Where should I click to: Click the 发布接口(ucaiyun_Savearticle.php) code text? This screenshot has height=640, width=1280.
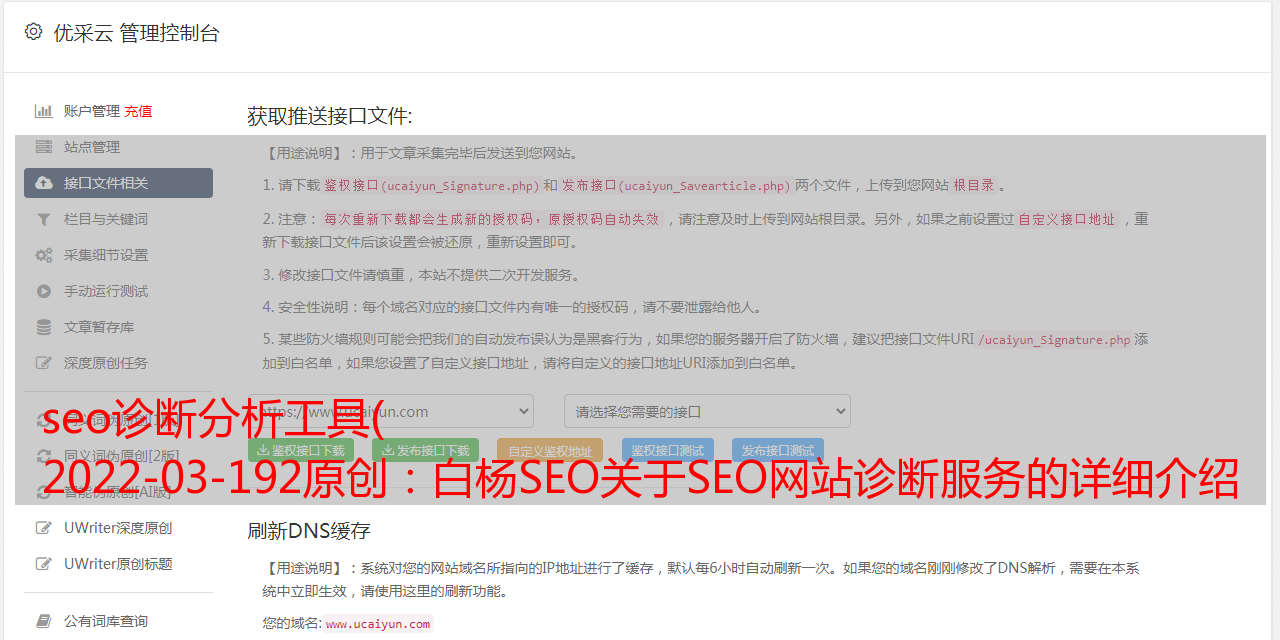pos(676,185)
